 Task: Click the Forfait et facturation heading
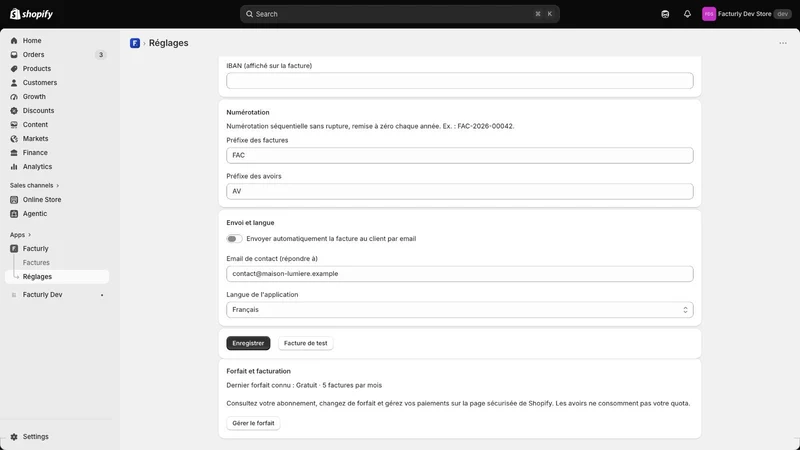tap(259, 371)
